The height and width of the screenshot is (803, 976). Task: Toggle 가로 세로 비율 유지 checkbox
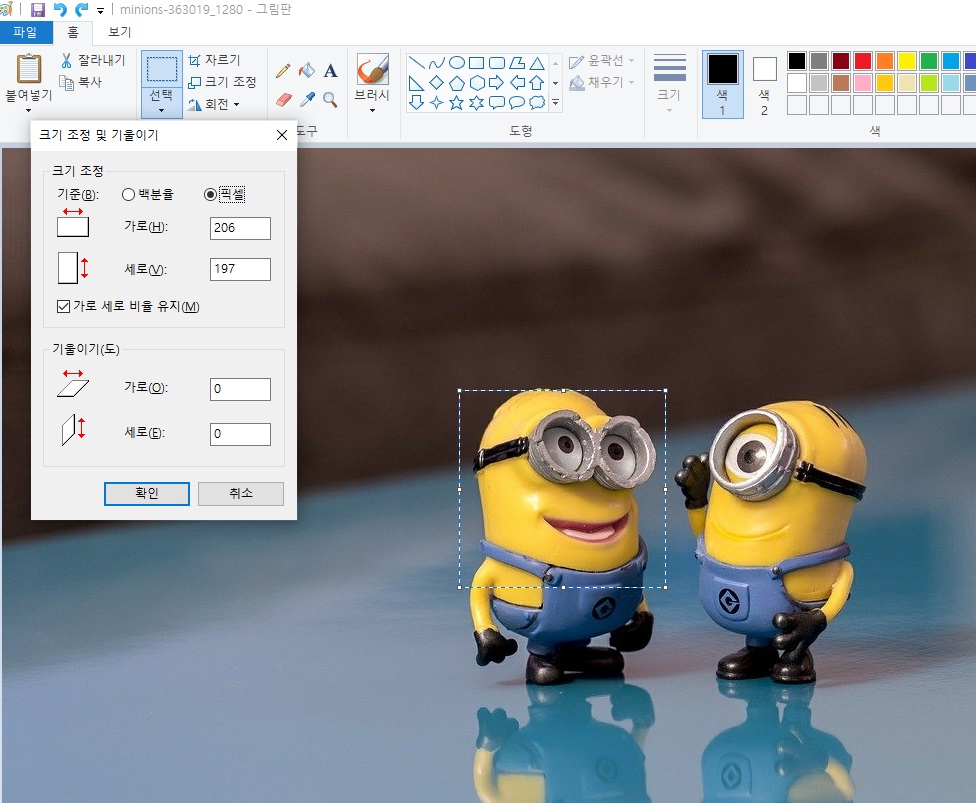(63, 306)
